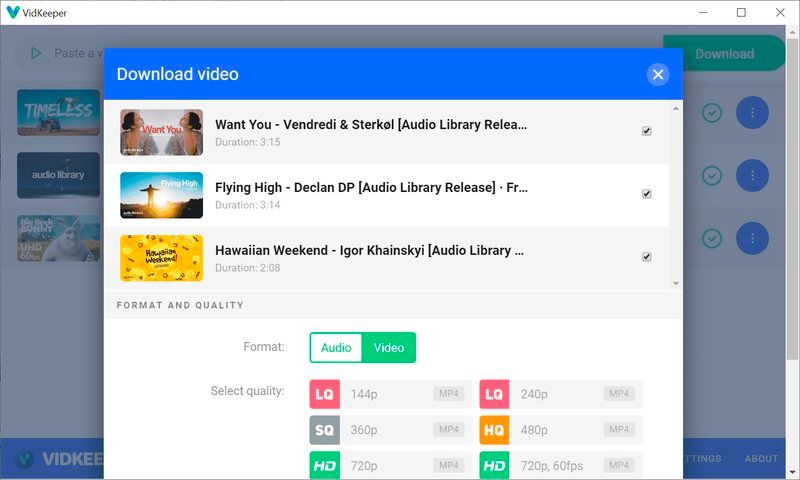The image size is (800, 480).
Task: Select the audio library thumbnail in main window
Action: coord(59,175)
